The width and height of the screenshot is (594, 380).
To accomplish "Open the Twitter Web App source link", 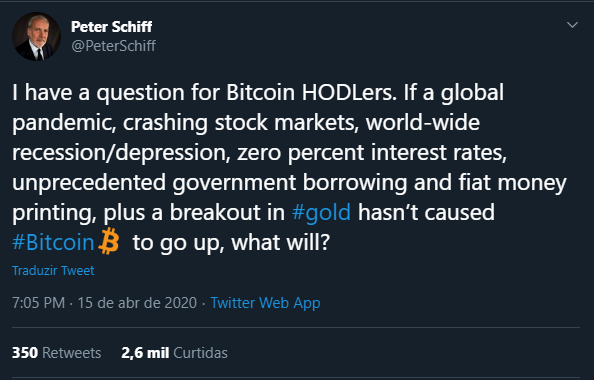I will point(265,303).
